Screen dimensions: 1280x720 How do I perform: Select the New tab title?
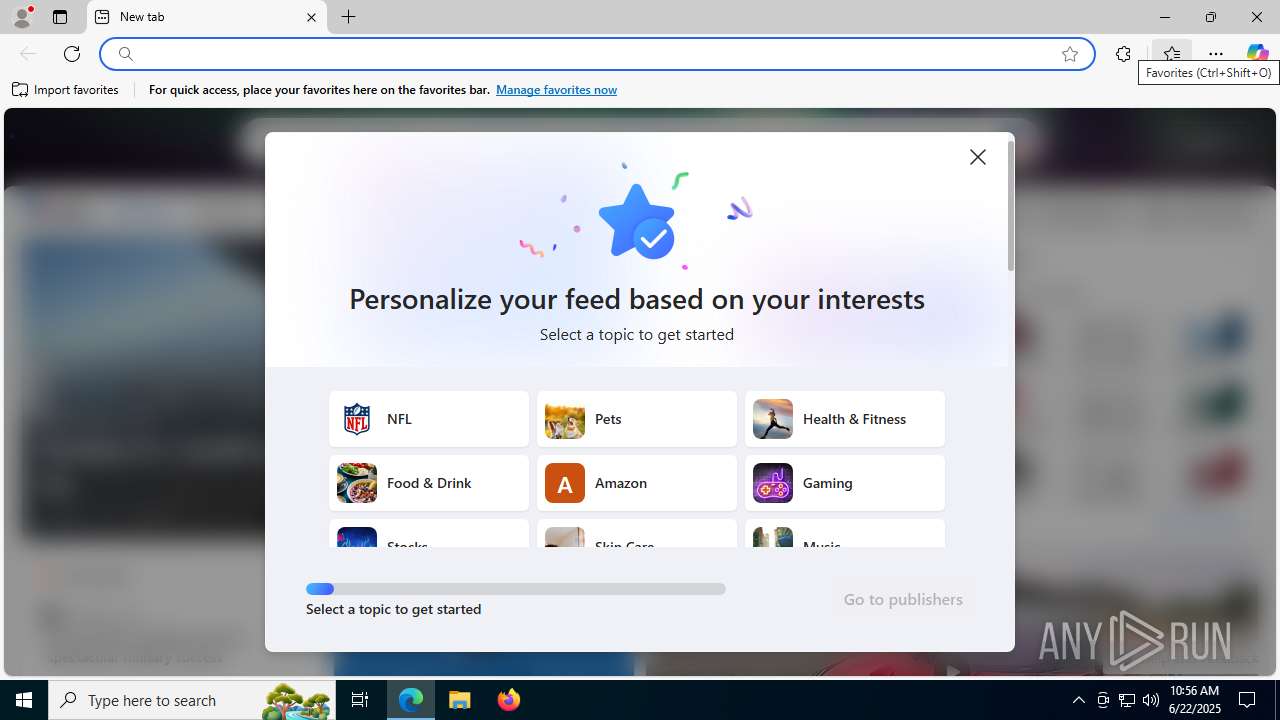point(142,17)
